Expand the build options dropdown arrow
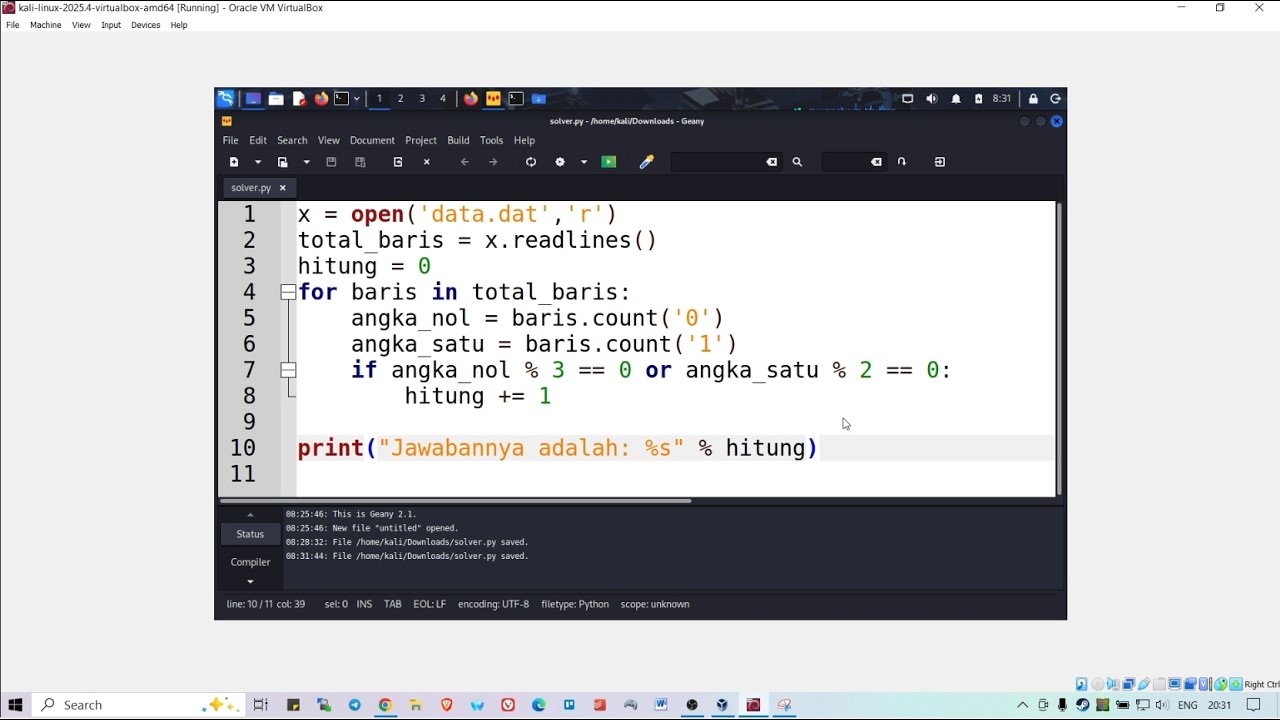This screenshot has height=720, width=1280. click(584, 162)
